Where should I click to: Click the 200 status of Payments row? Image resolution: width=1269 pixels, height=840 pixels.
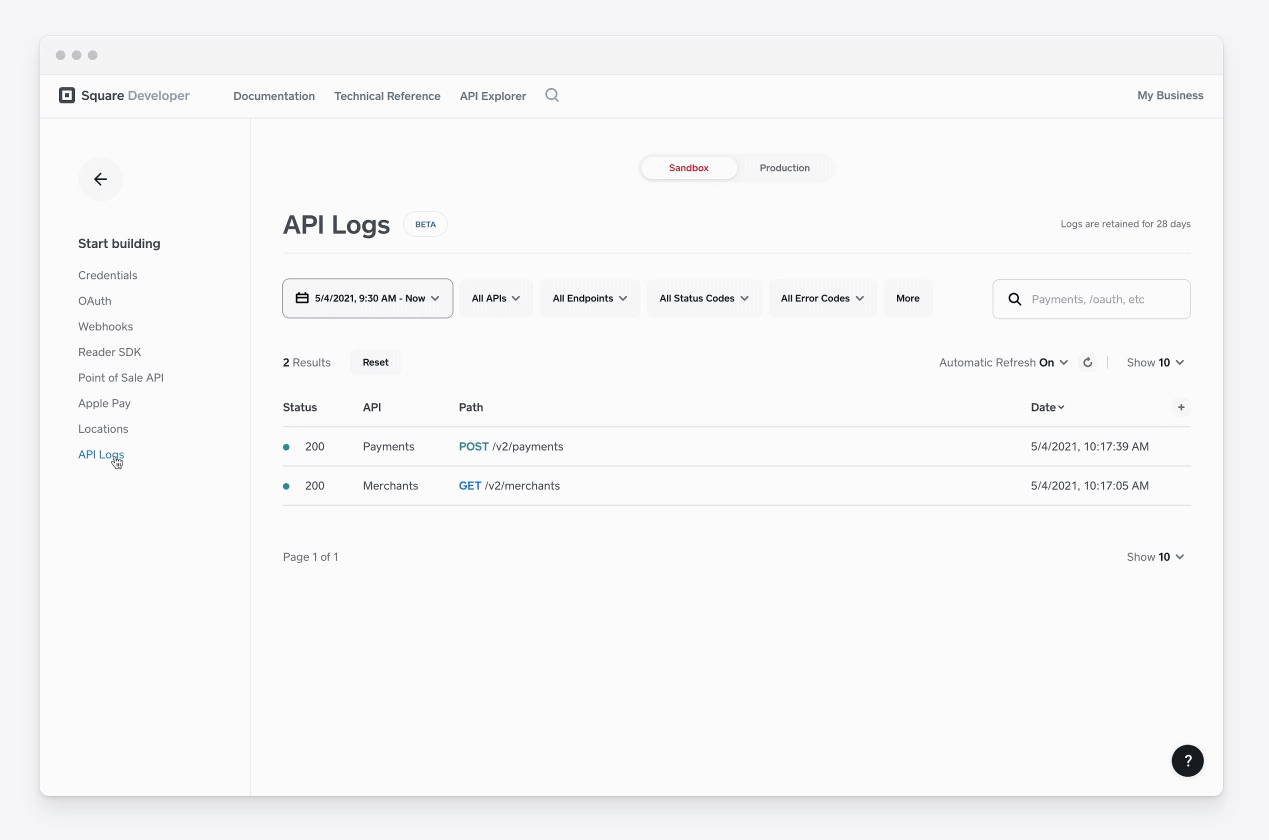click(x=315, y=447)
